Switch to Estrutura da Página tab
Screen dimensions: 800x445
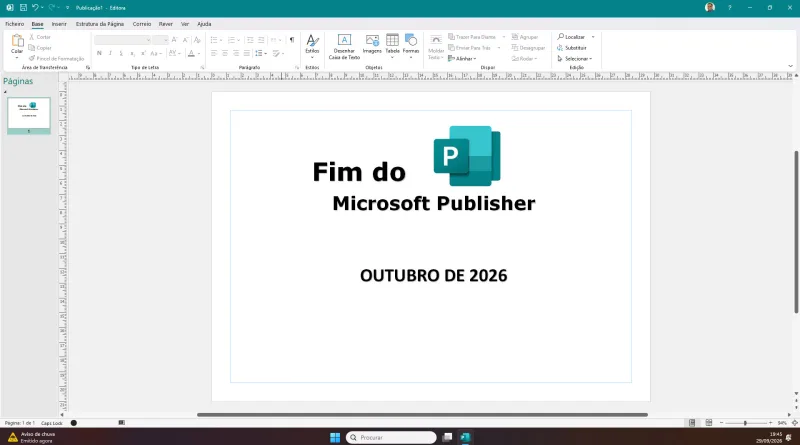pyautogui.click(x=99, y=24)
